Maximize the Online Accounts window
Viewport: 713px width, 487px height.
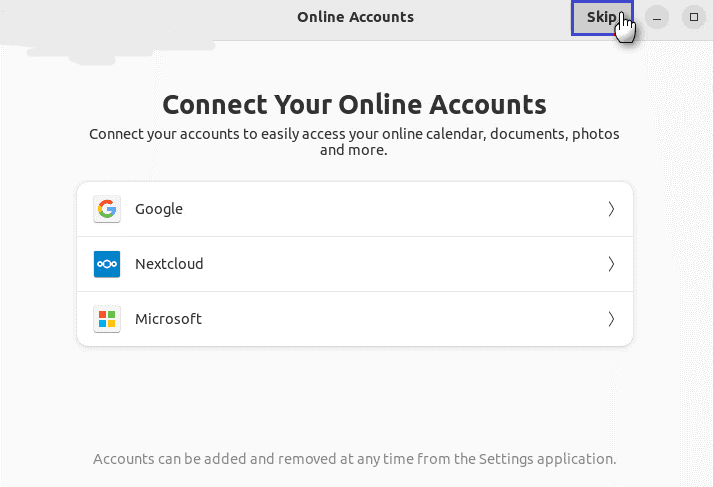(693, 18)
